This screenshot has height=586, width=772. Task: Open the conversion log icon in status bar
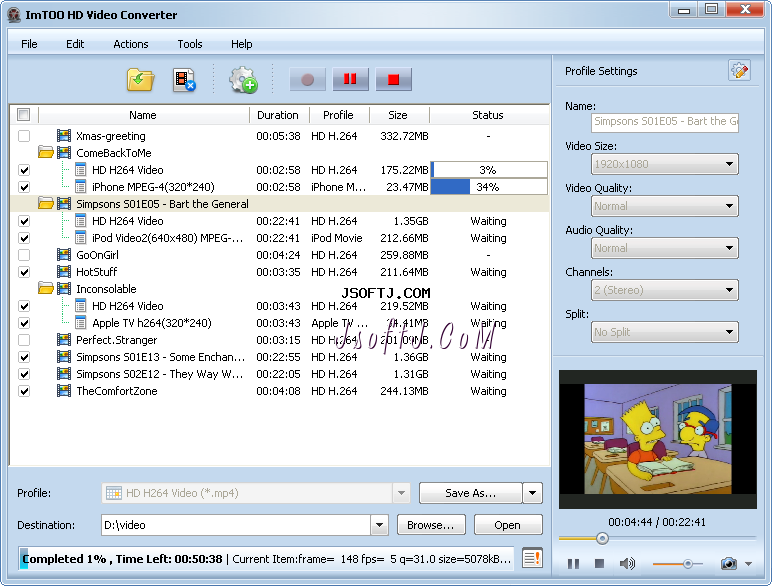(532, 558)
